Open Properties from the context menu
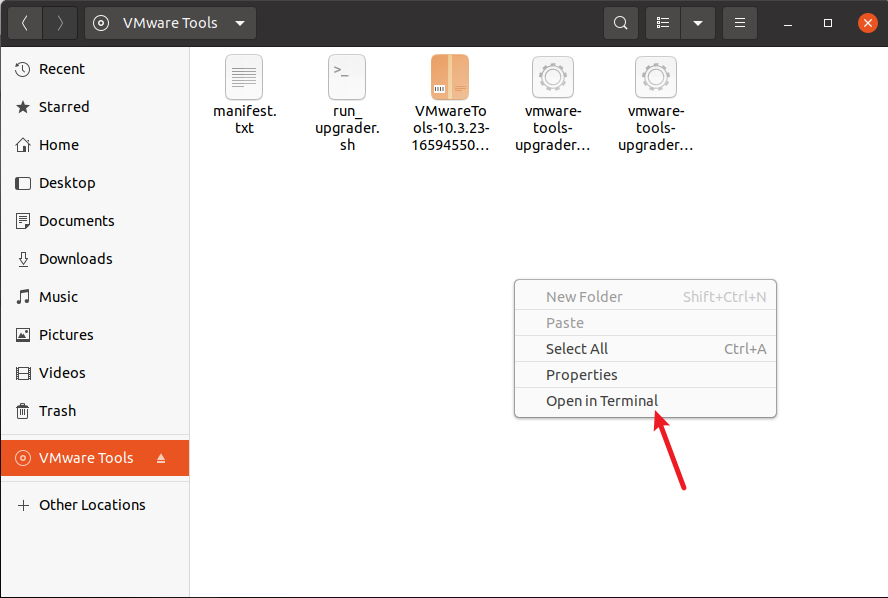 point(582,375)
